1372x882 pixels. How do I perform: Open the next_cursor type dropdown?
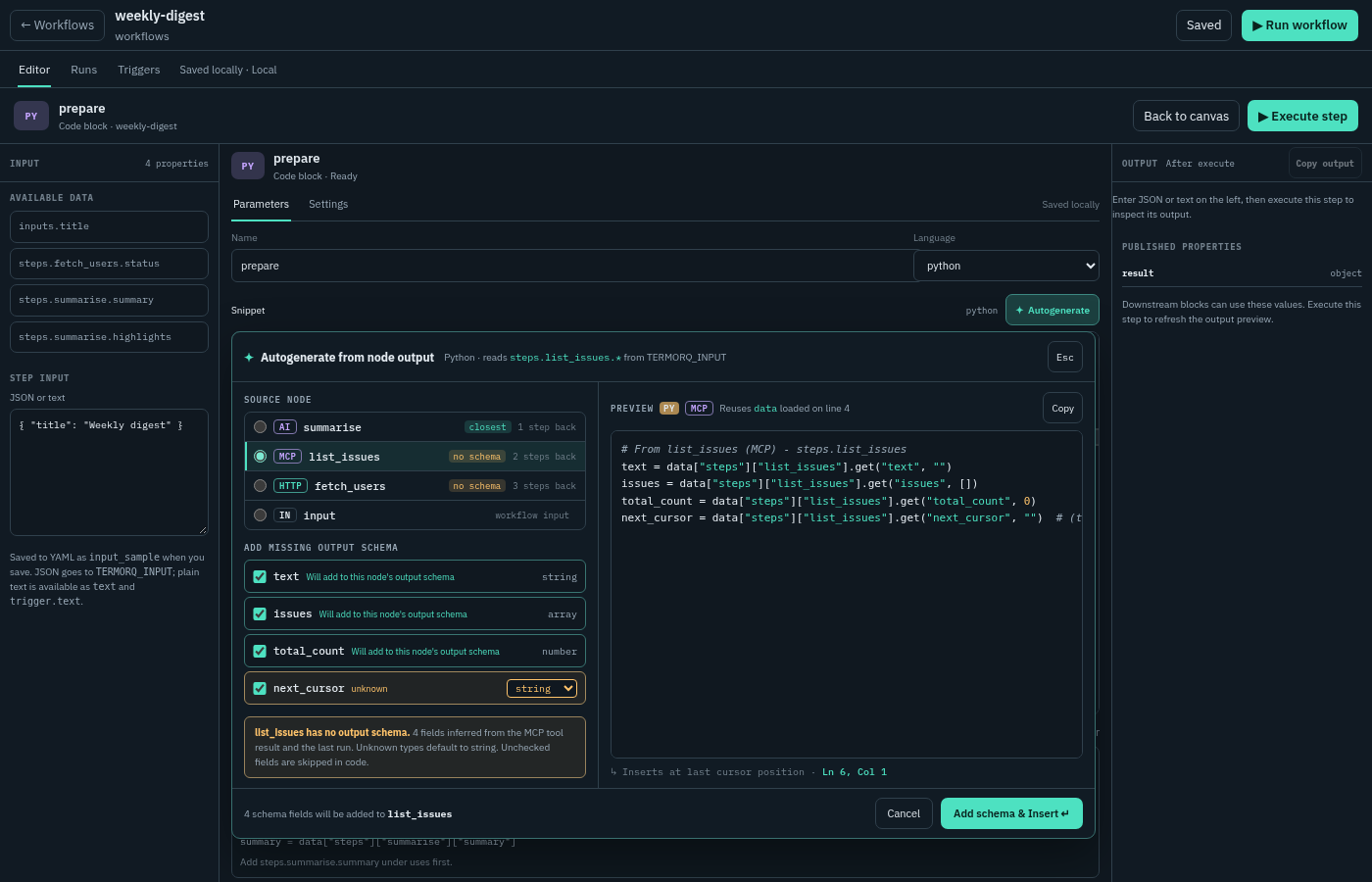coord(542,689)
